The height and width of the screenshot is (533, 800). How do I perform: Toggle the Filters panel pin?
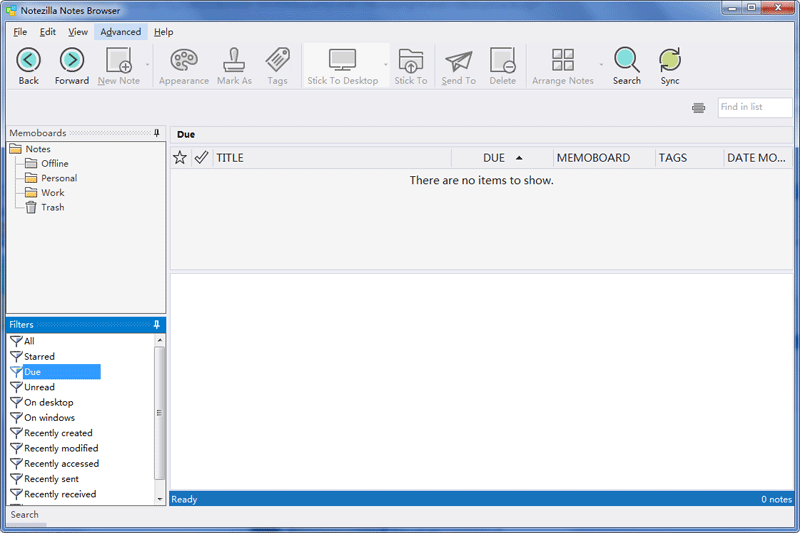157,324
